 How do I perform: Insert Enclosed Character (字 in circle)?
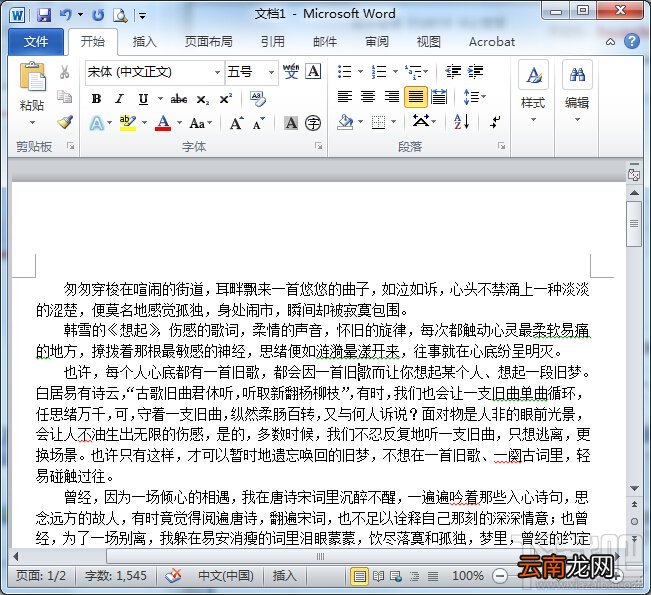click(313, 123)
